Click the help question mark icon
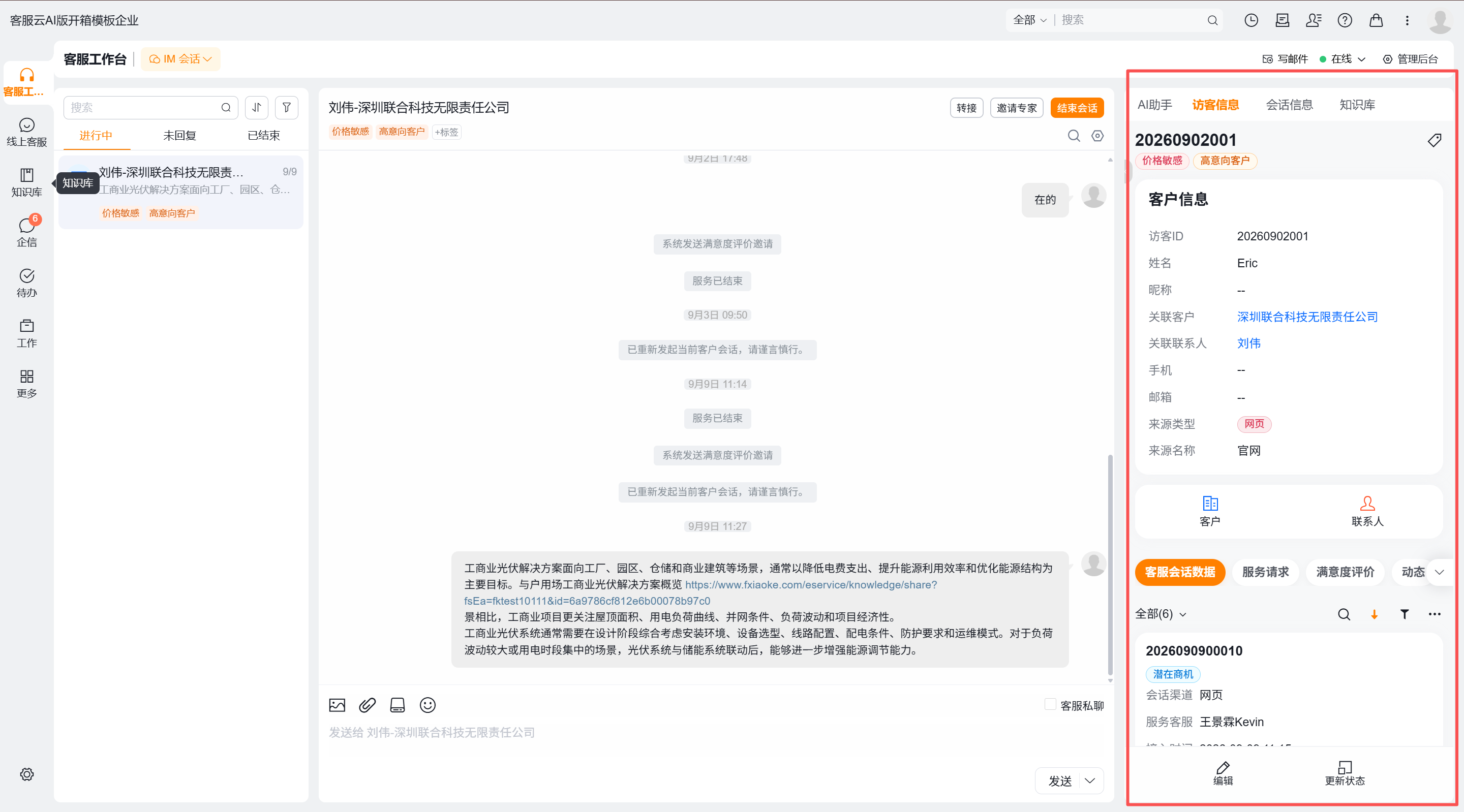 click(x=1345, y=20)
